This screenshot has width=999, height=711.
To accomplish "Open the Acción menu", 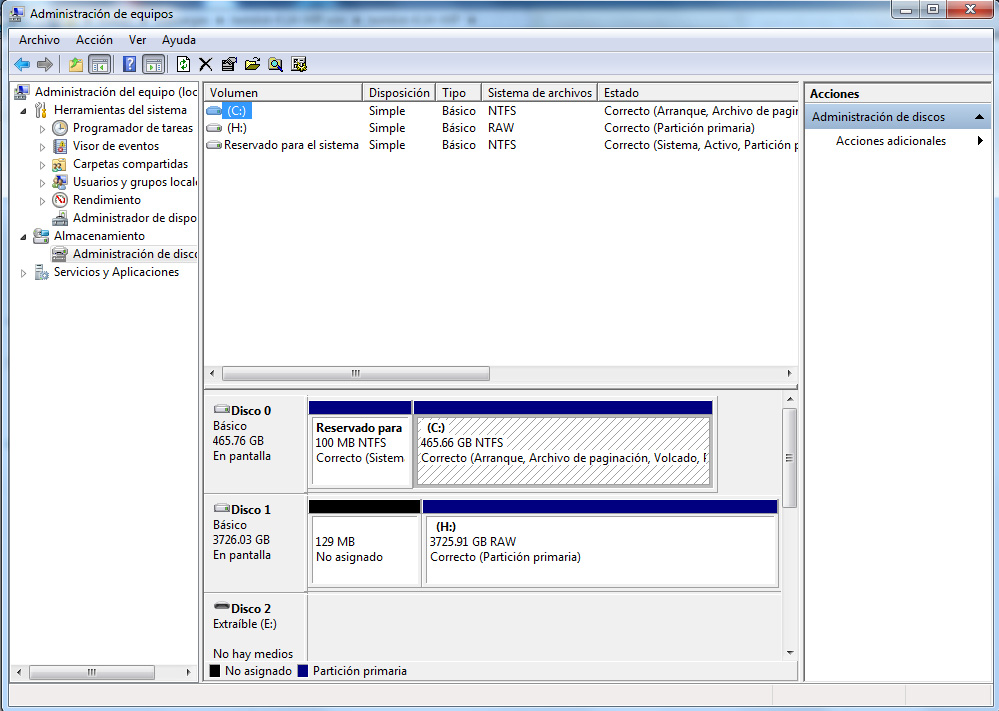I will (94, 40).
